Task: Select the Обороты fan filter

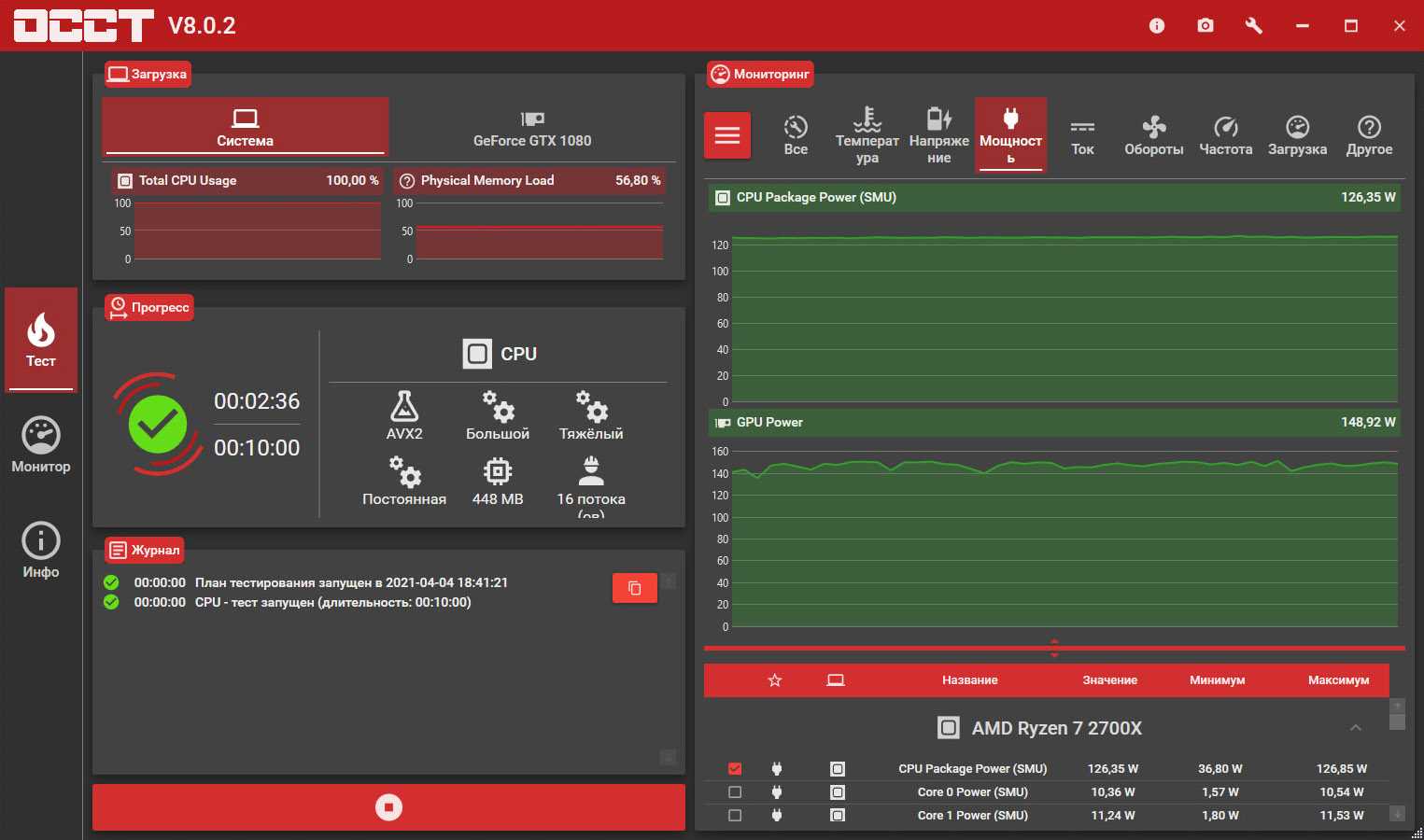Action: click(1153, 135)
